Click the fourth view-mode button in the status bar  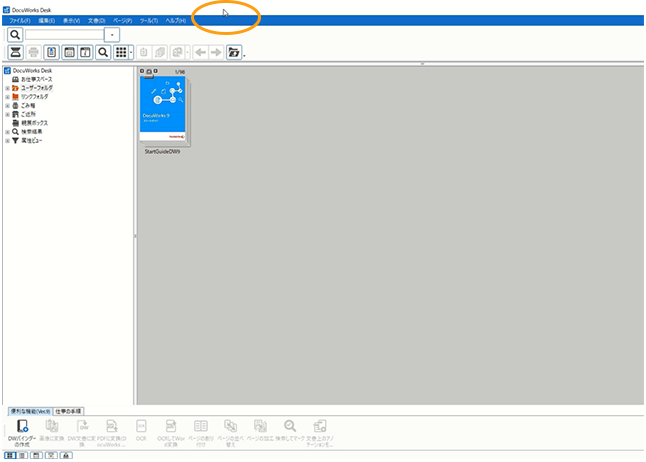tap(51, 455)
